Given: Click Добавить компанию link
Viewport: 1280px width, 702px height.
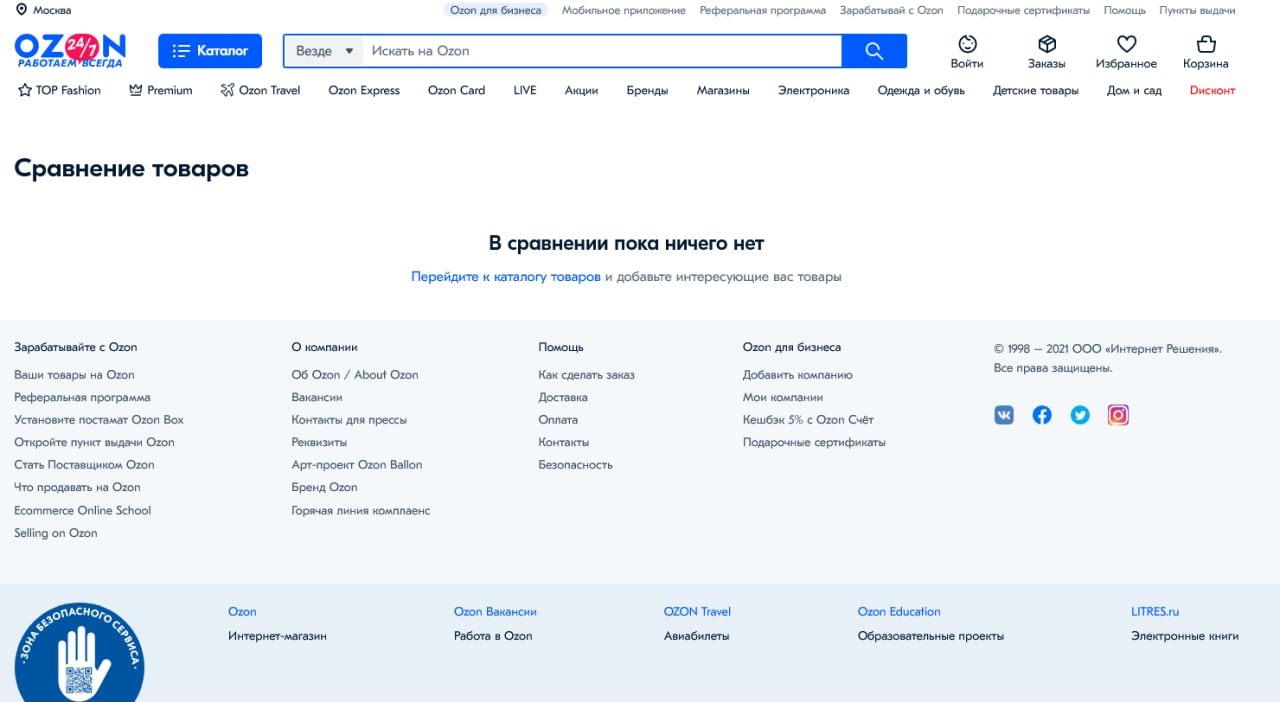Looking at the screenshot, I should pyautogui.click(x=798, y=375).
